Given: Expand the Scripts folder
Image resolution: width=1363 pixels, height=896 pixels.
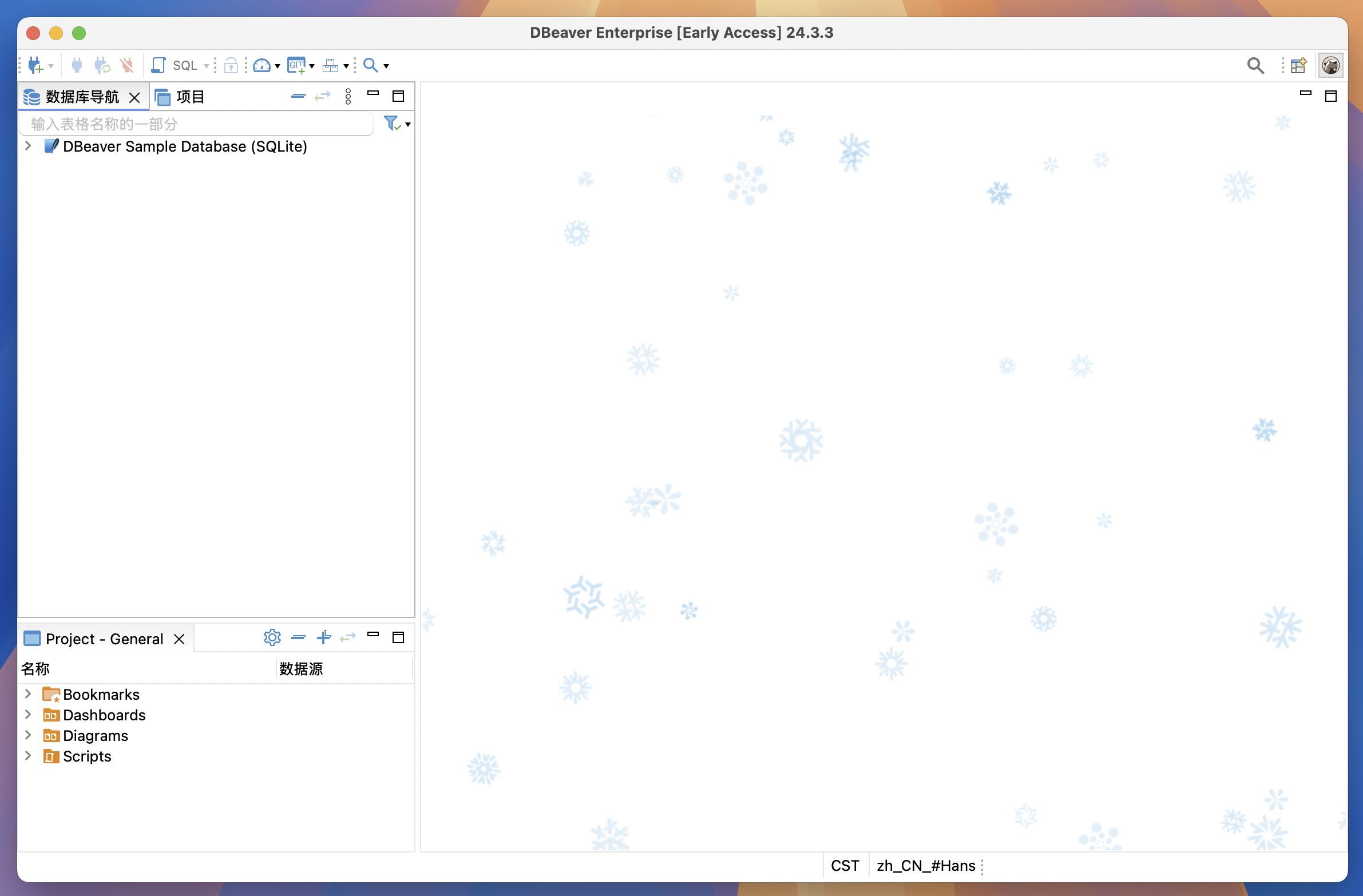Looking at the screenshot, I should pyautogui.click(x=27, y=756).
